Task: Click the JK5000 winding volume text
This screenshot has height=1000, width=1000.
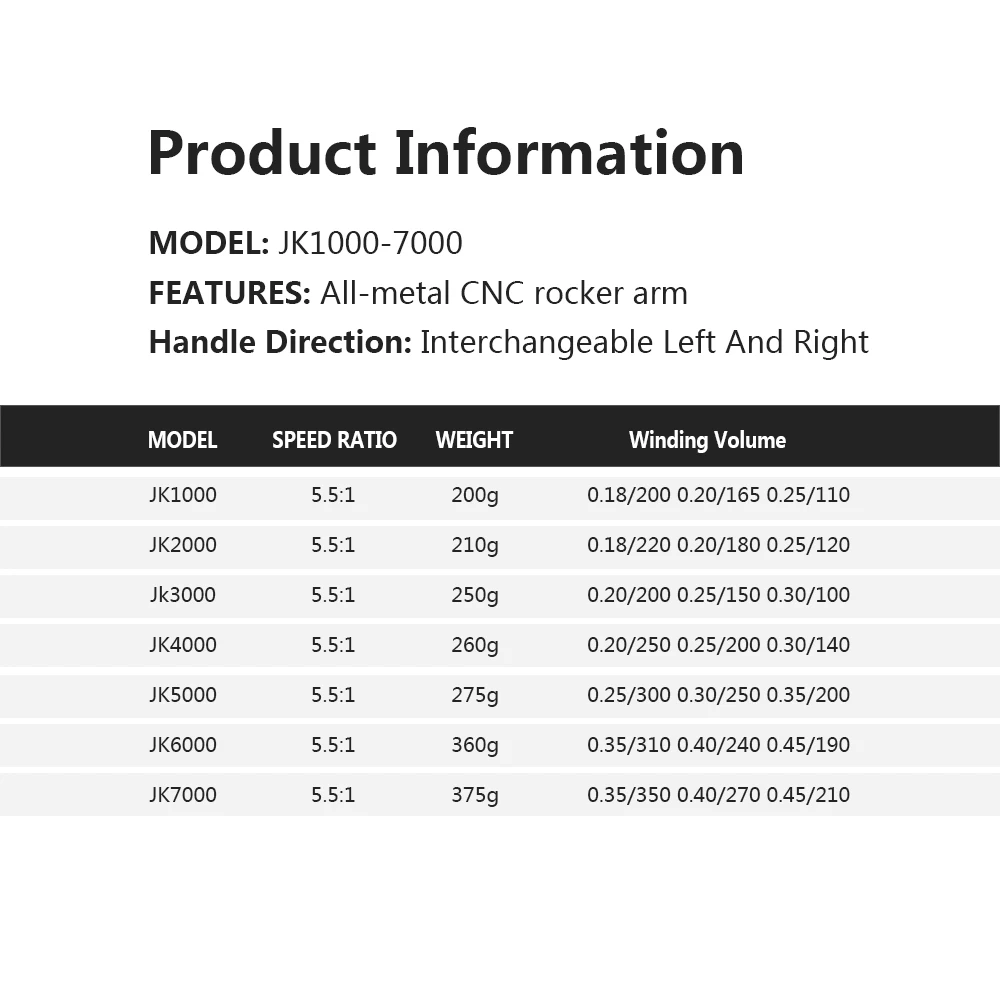Action: [x=719, y=695]
